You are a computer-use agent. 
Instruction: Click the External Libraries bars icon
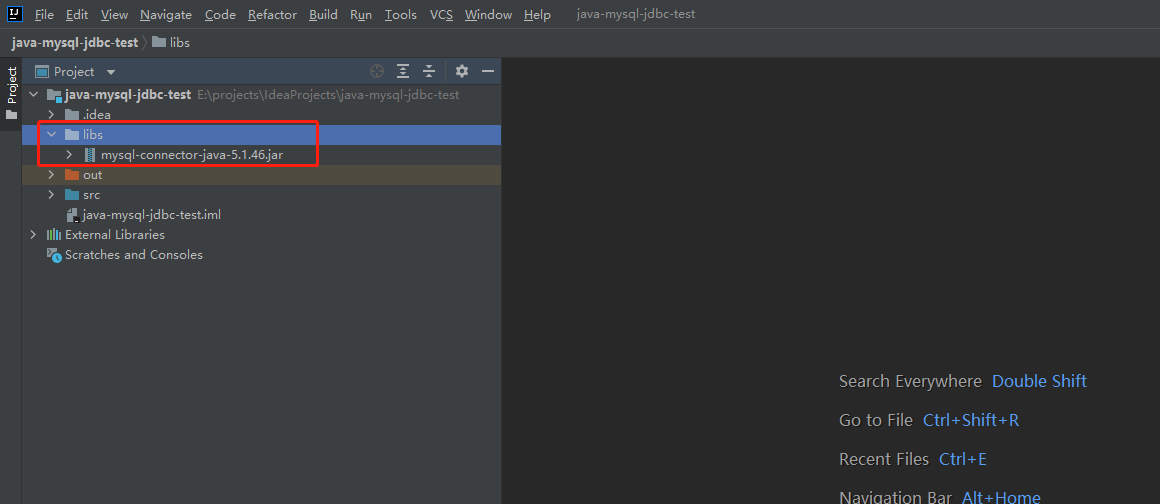point(54,235)
